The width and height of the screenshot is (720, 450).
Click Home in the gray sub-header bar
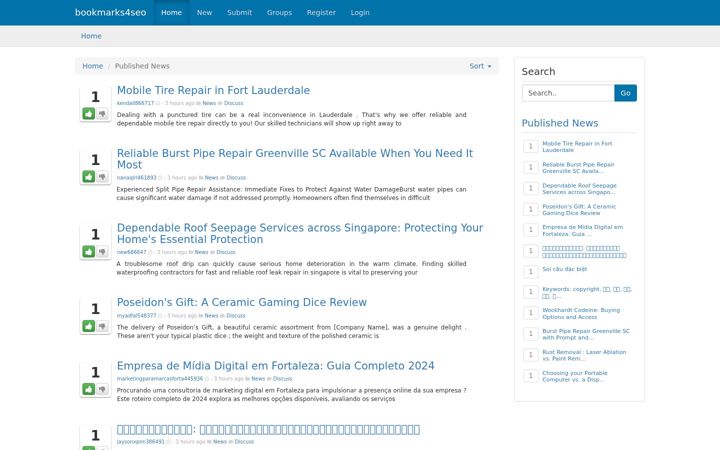coord(91,36)
